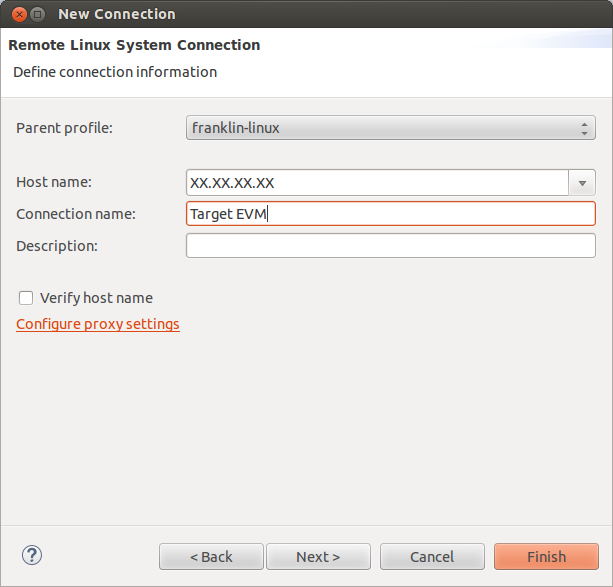Select the Host name label
The width and height of the screenshot is (613, 587).
(54, 182)
